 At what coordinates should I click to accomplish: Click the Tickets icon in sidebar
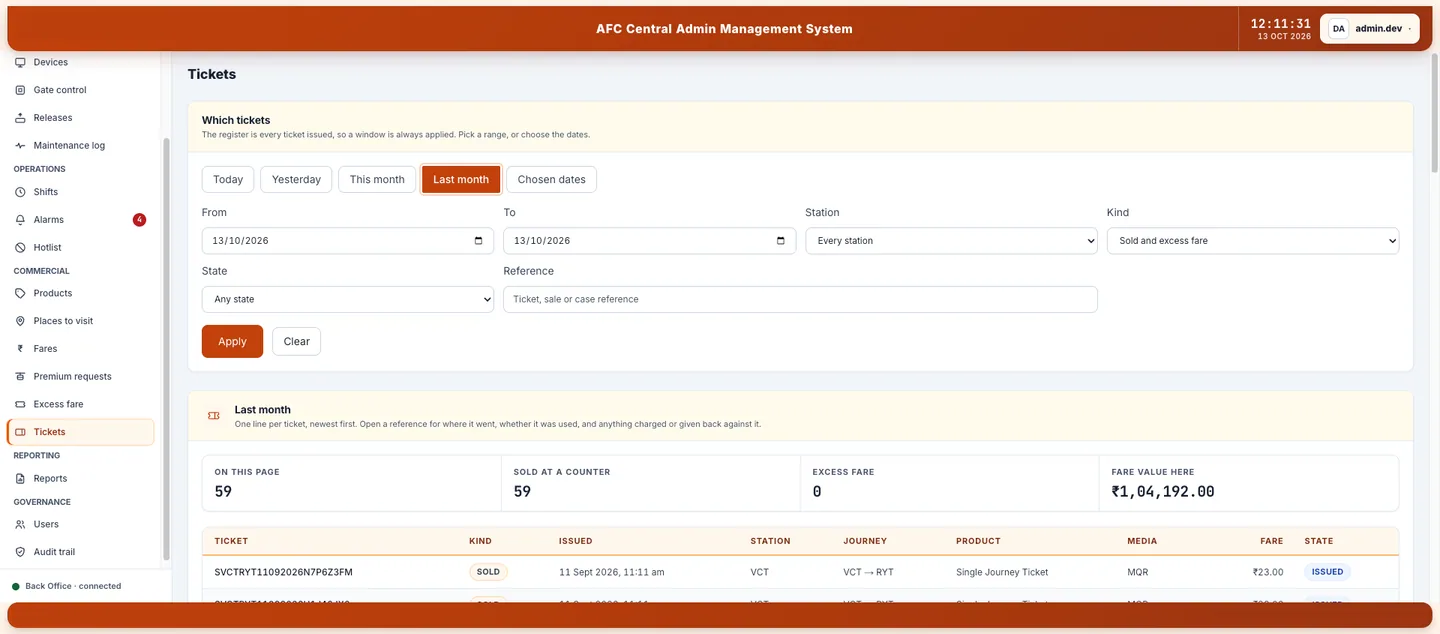click(20, 432)
